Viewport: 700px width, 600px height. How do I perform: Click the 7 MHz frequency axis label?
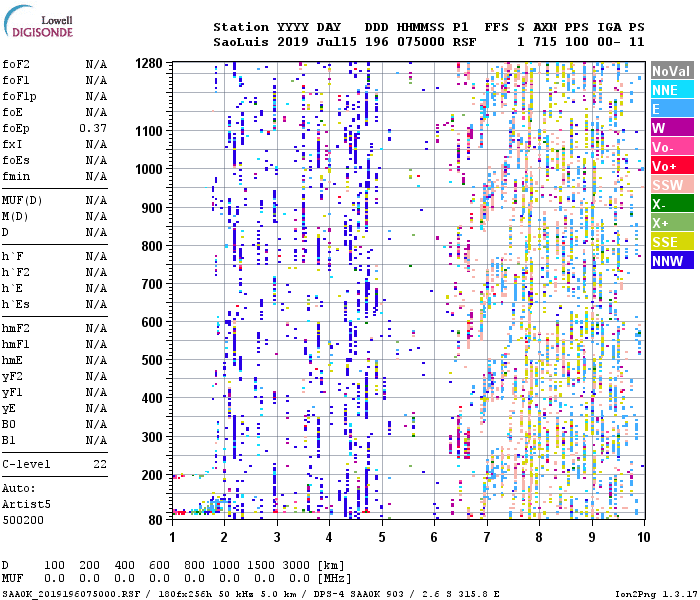(x=487, y=537)
